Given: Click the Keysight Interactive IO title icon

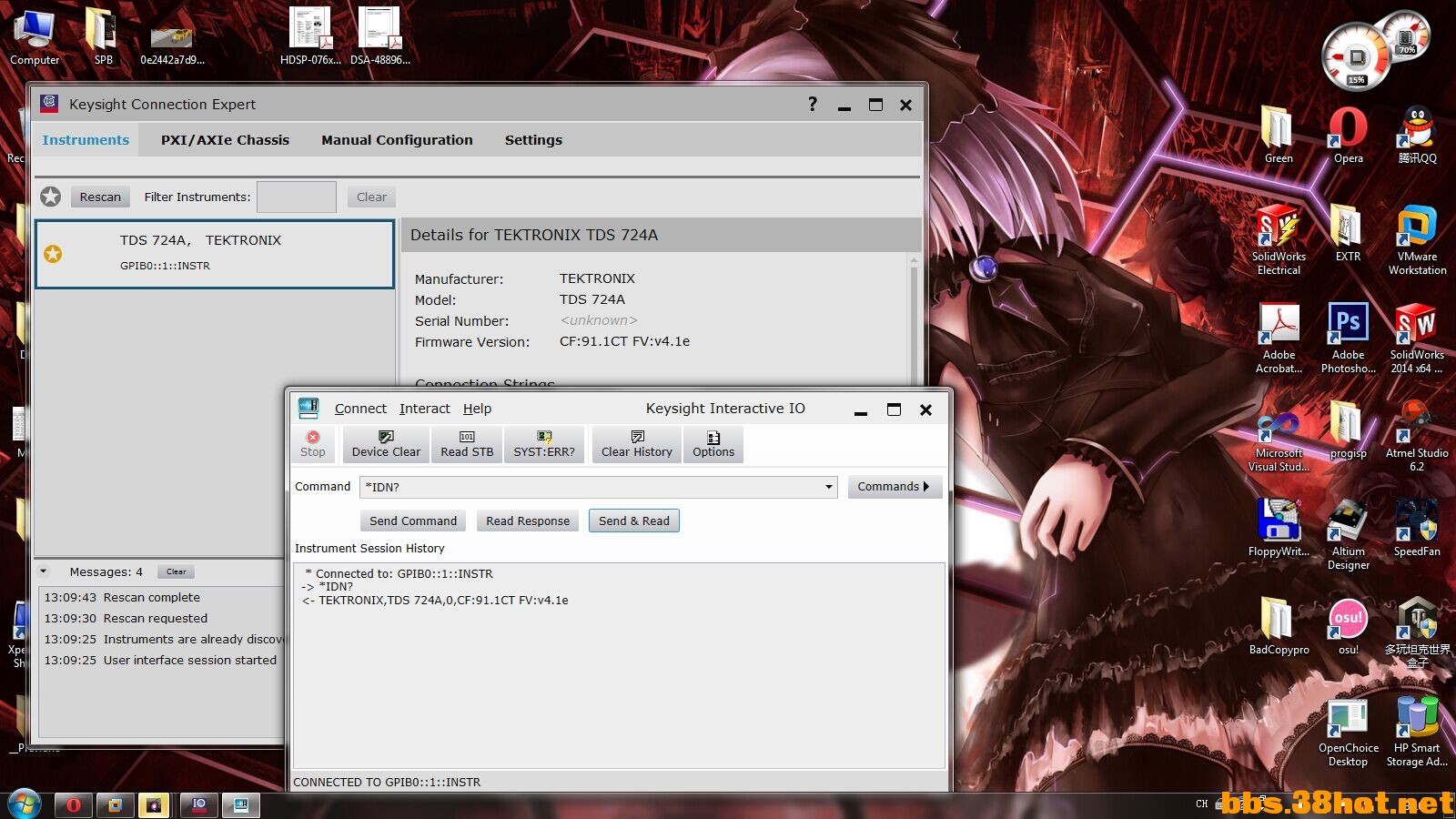Looking at the screenshot, I should click(309, 408).
